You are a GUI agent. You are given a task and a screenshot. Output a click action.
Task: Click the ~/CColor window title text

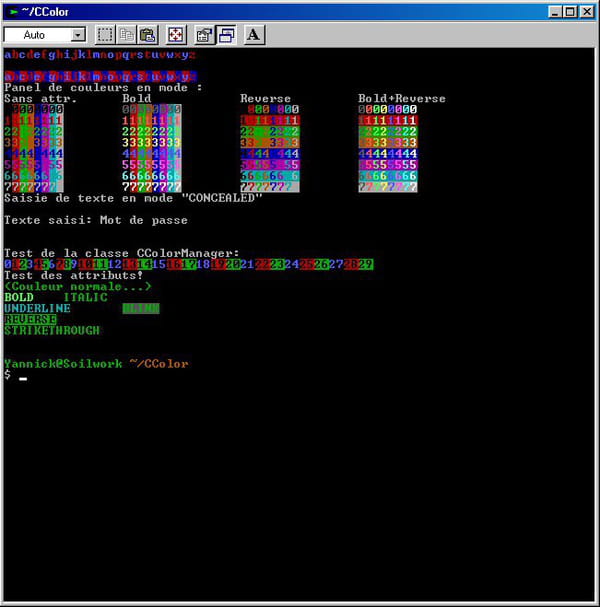click(45, 12)
